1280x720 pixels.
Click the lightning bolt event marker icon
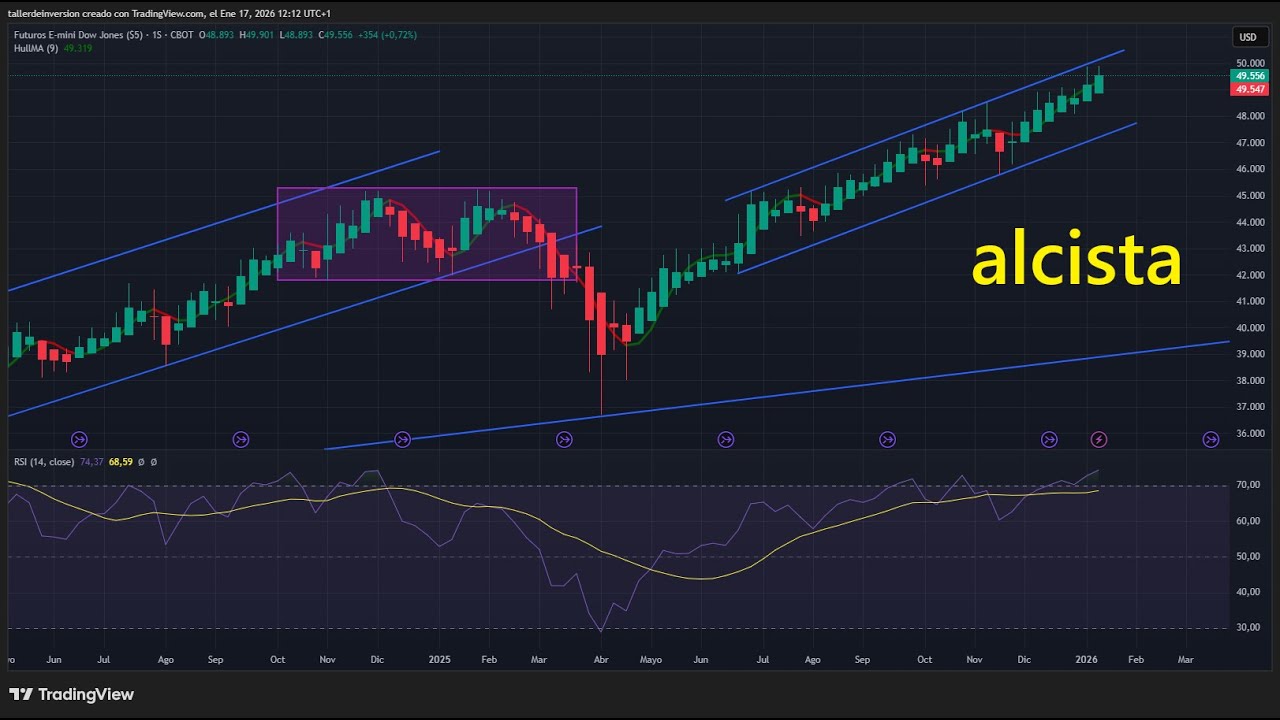coord(1099,439)
